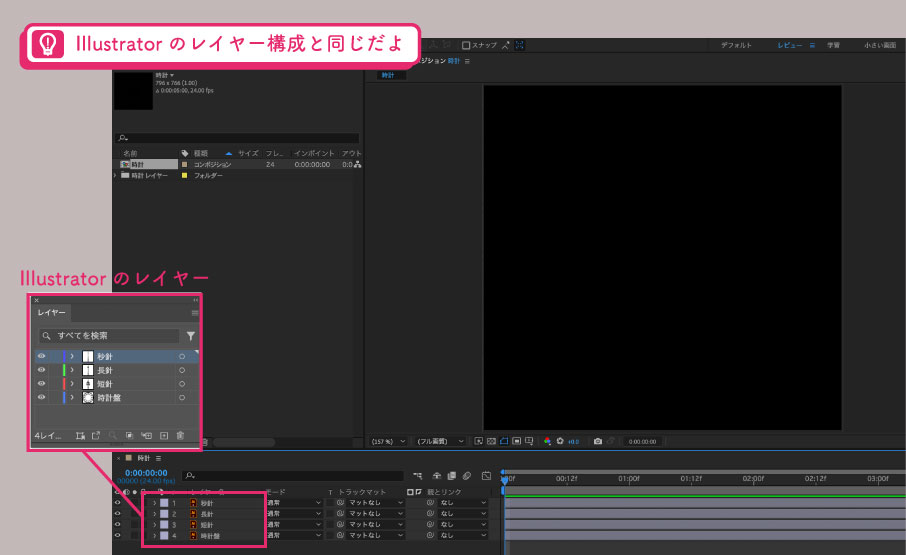The image size is (906, 555).
Task: Click reset exposure icon in viewer footer
Action: click(x=560, y=441)
